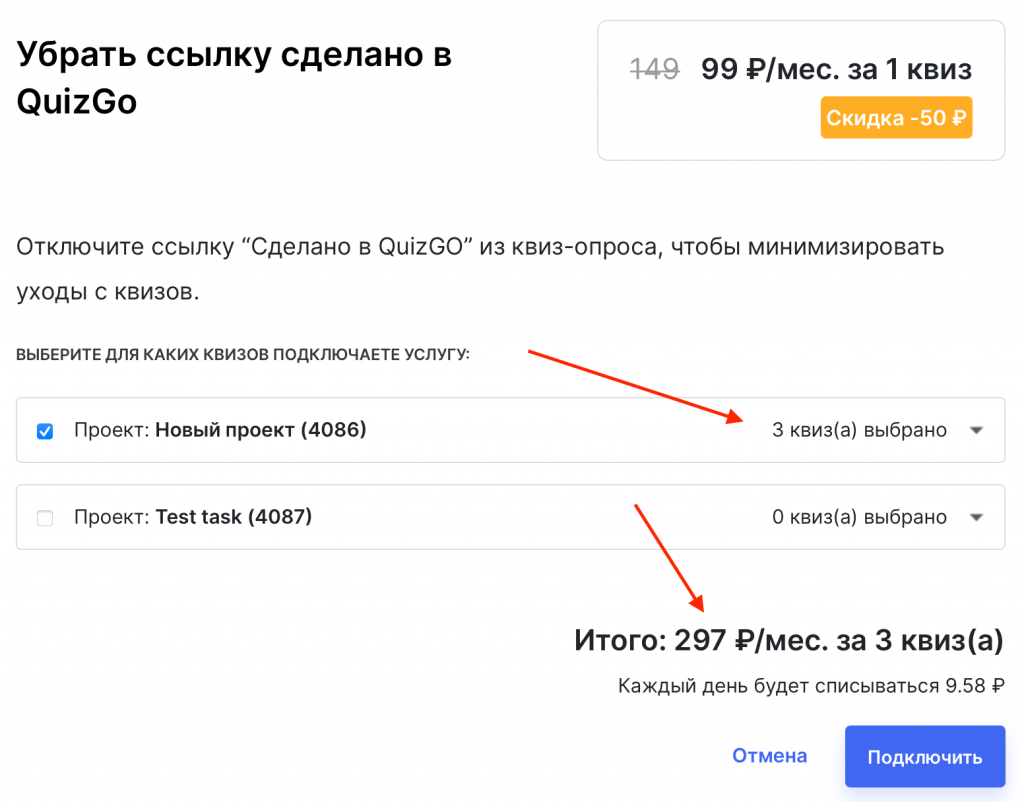Open the Test task quiz dropdown arrow
The image size is (1024, 802).
[x=977, y=518]
